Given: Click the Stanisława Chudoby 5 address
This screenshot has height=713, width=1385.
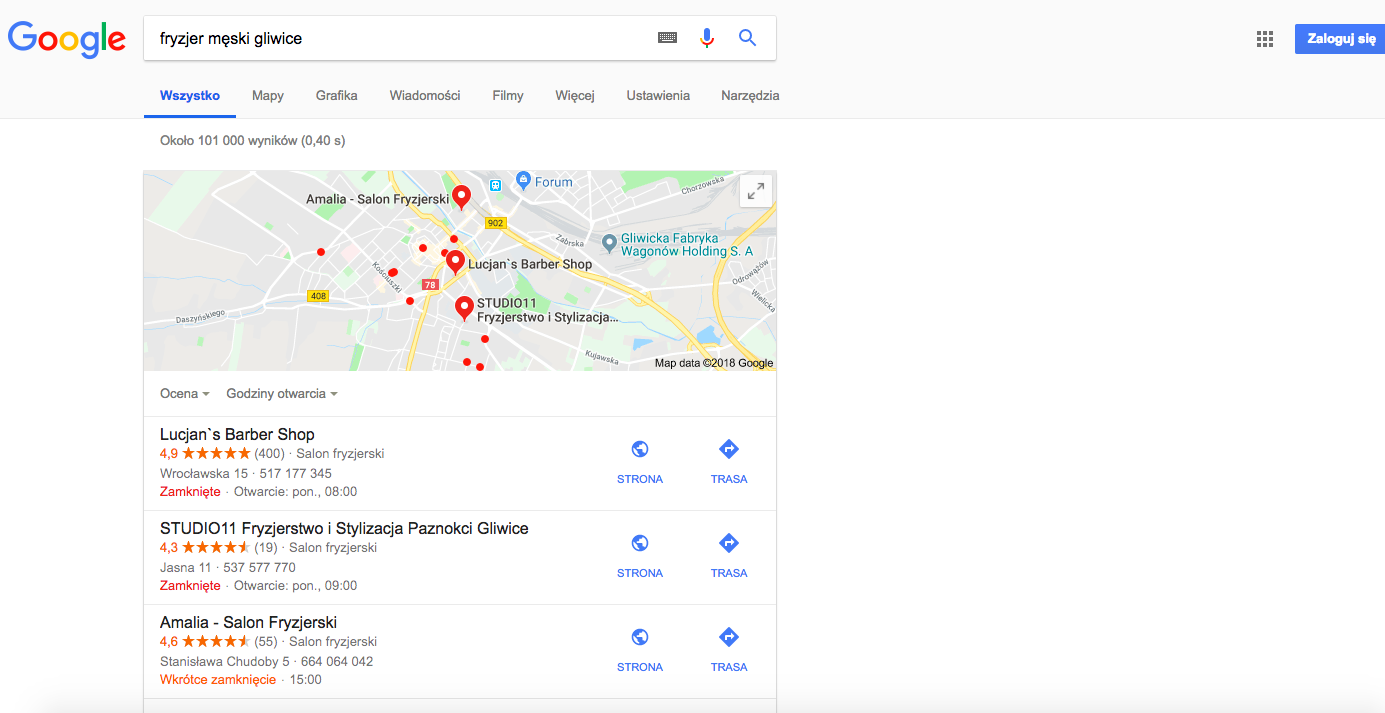Looking at the screenshot, I should click(x=224, y=661).
